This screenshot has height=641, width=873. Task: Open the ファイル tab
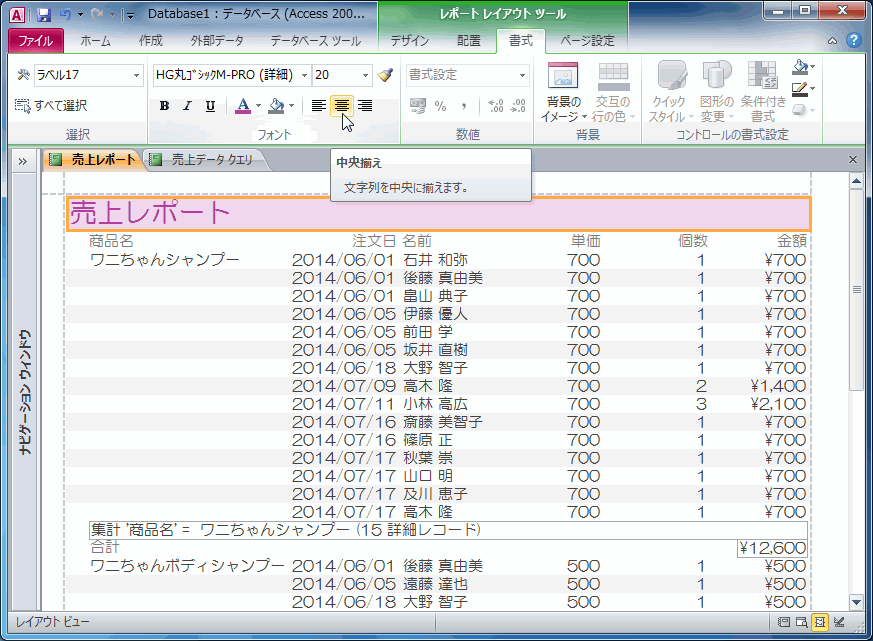36,41
